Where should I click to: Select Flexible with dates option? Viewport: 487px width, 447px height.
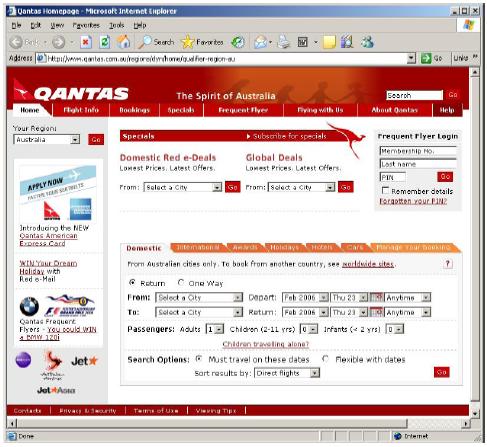point(325,359)
